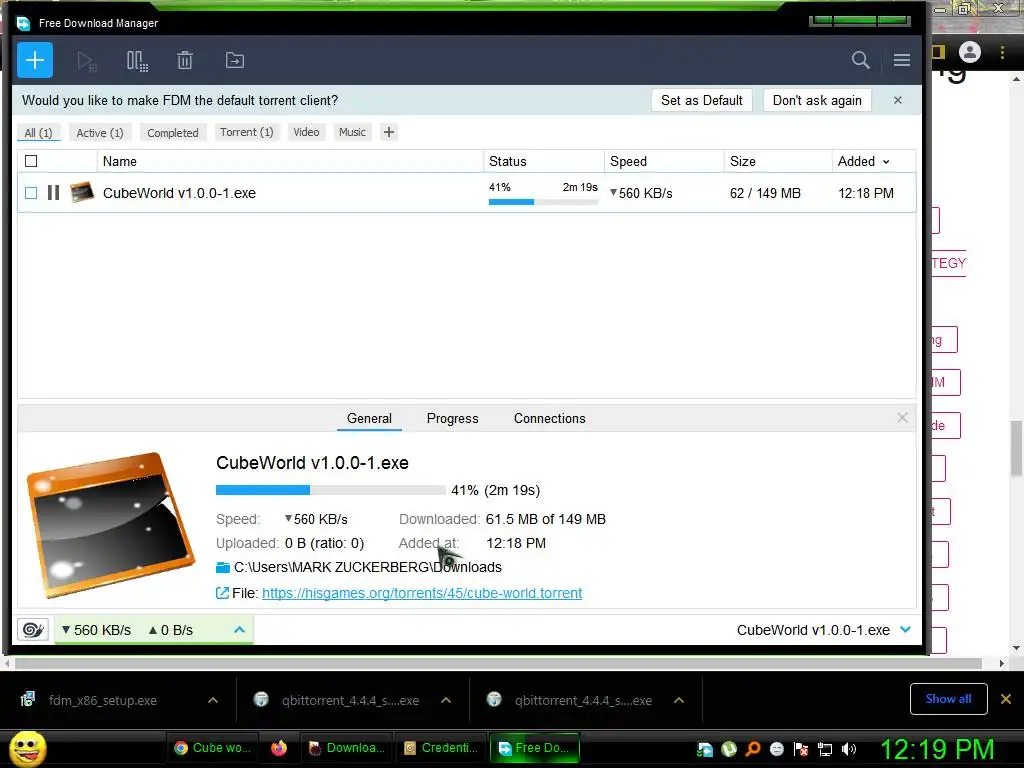
Task: Click the flag security tray icon
Action: click(x=801, y=749)
